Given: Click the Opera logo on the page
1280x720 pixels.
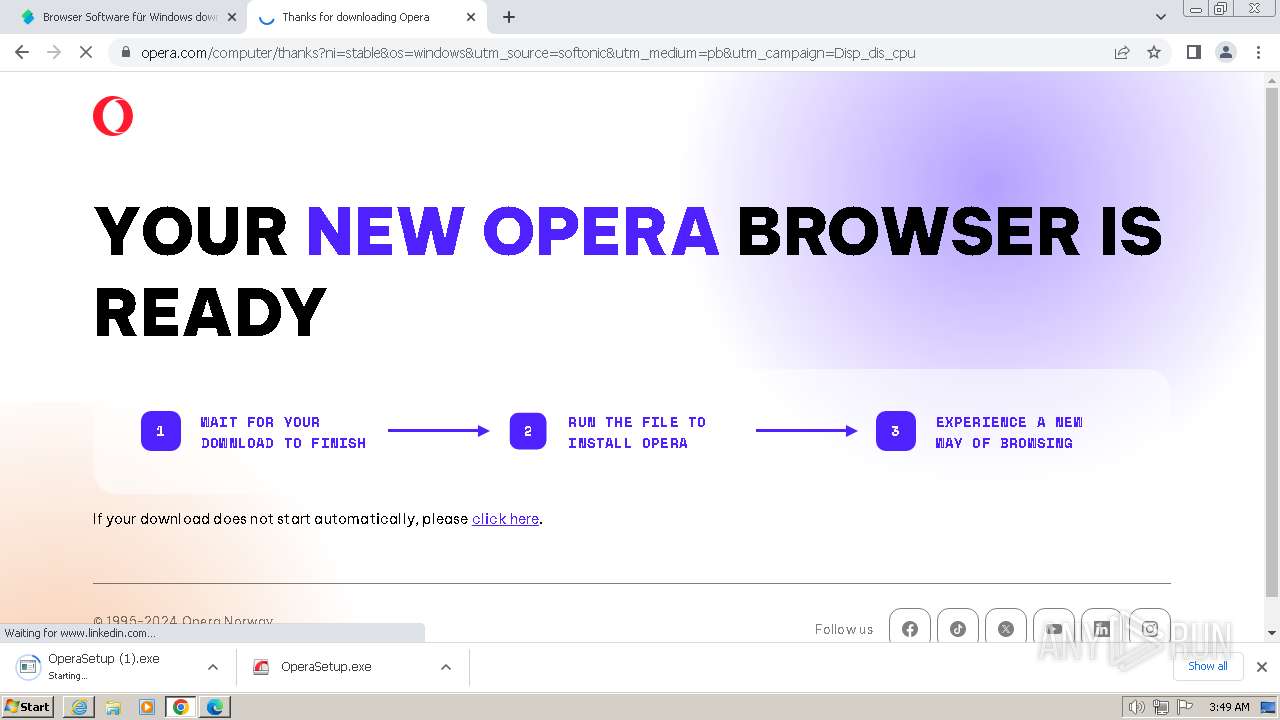Looking at the screenshot, I should 113,116.
